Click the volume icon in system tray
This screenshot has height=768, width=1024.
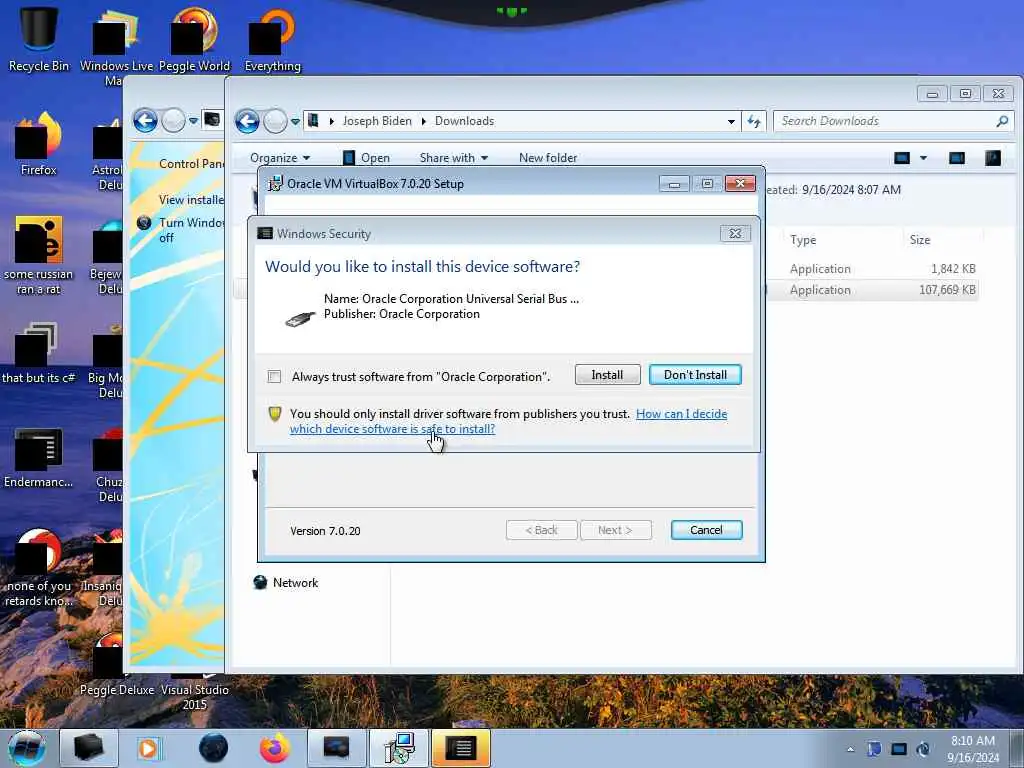923,749
